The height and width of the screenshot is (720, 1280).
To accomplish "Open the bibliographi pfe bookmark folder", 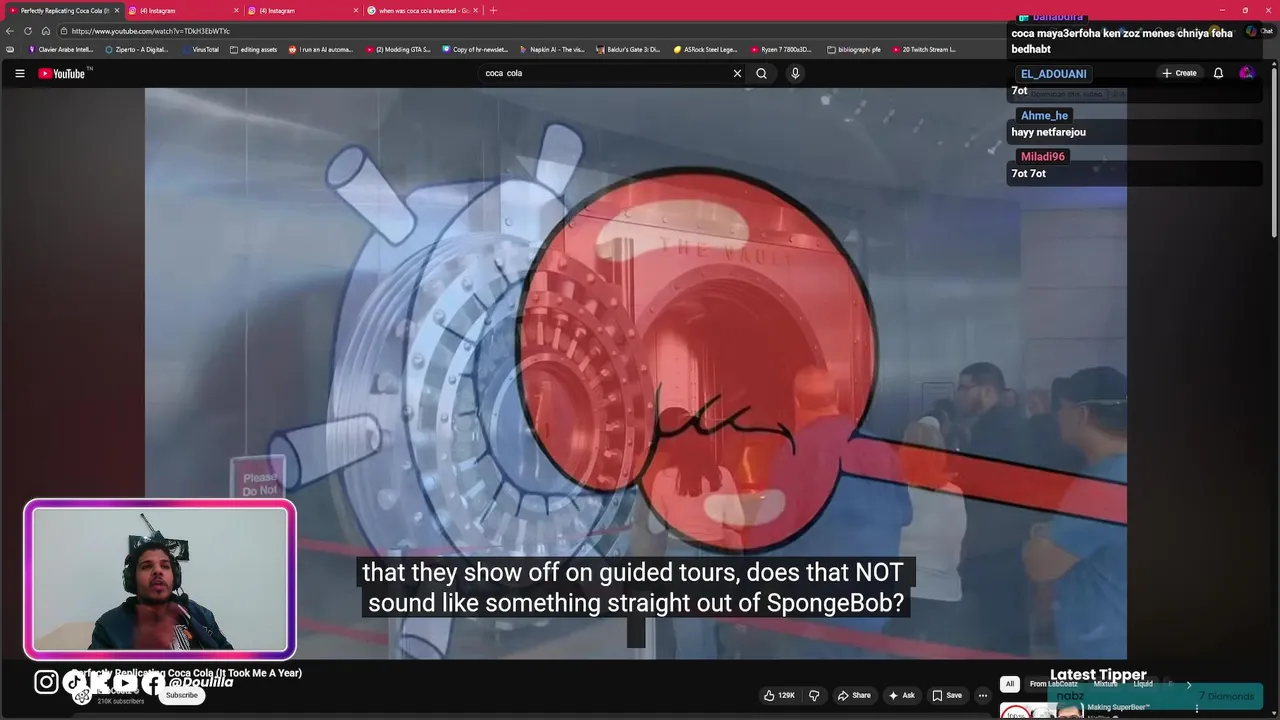I will point(854,49).
